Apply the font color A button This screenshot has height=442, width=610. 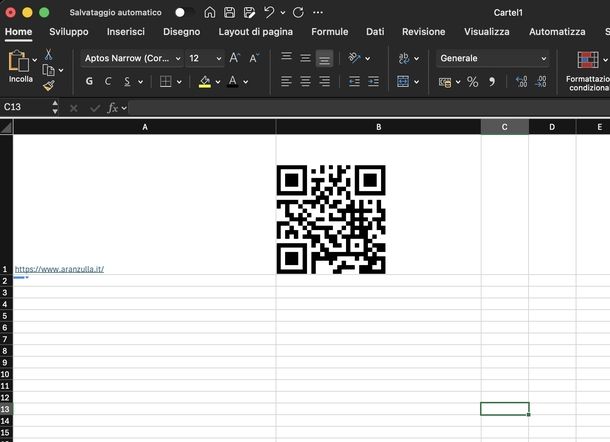tap(233, 81)
